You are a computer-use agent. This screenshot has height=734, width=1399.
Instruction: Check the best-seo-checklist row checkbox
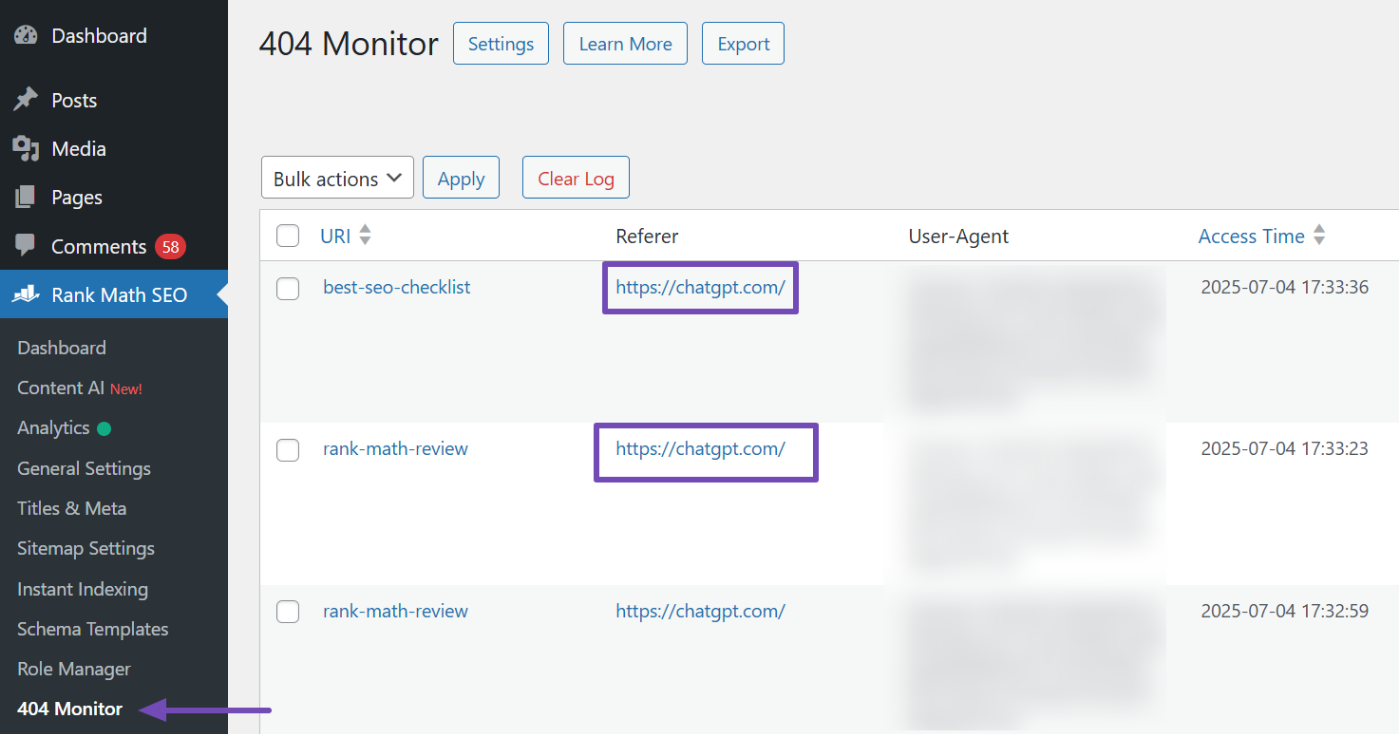[288, 289]
